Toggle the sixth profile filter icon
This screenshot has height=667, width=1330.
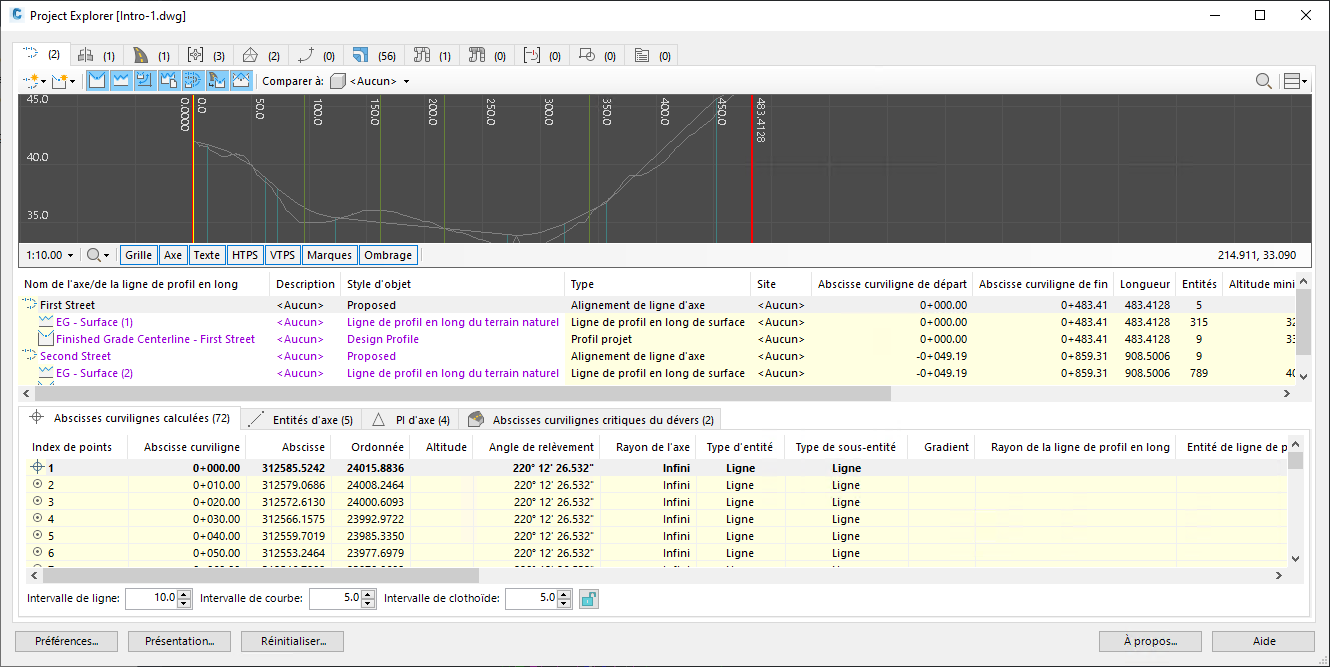tap(217, 81)
